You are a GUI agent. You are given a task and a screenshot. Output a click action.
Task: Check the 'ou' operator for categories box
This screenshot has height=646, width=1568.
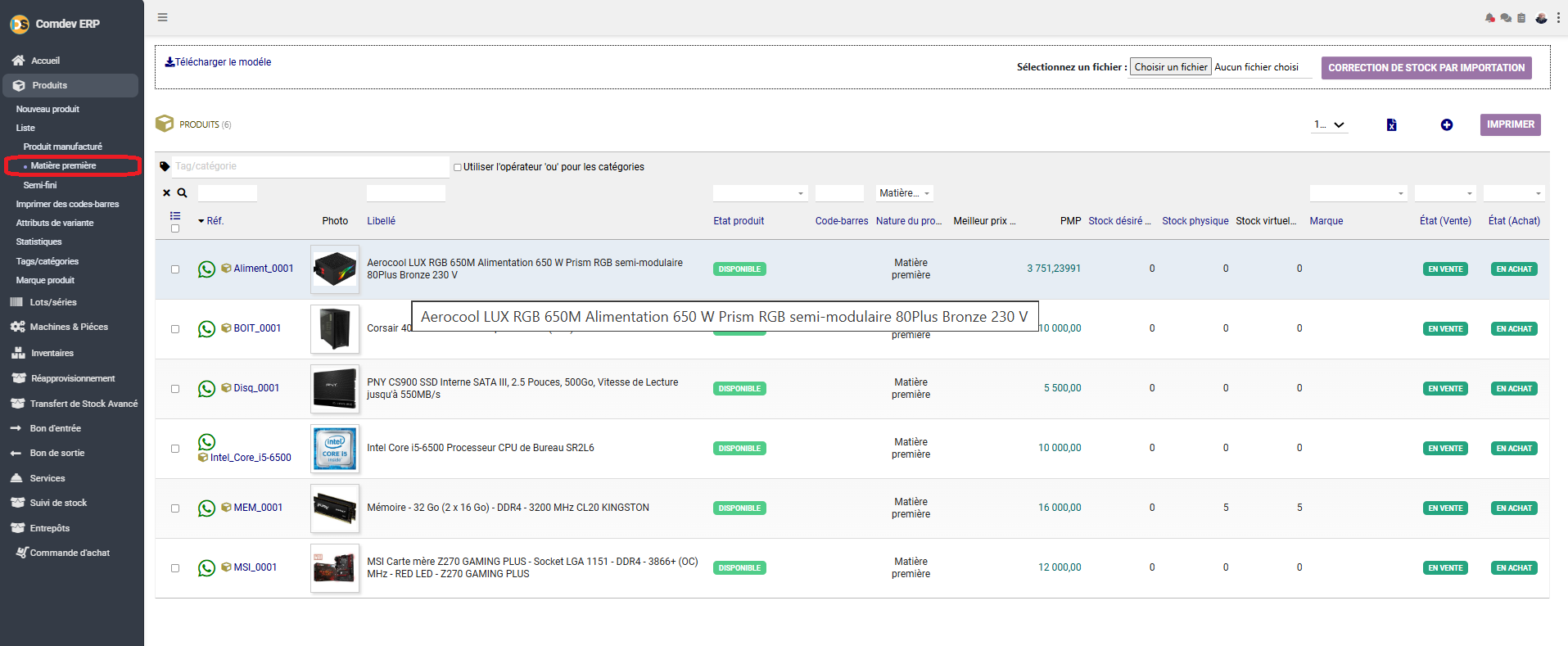458,167
